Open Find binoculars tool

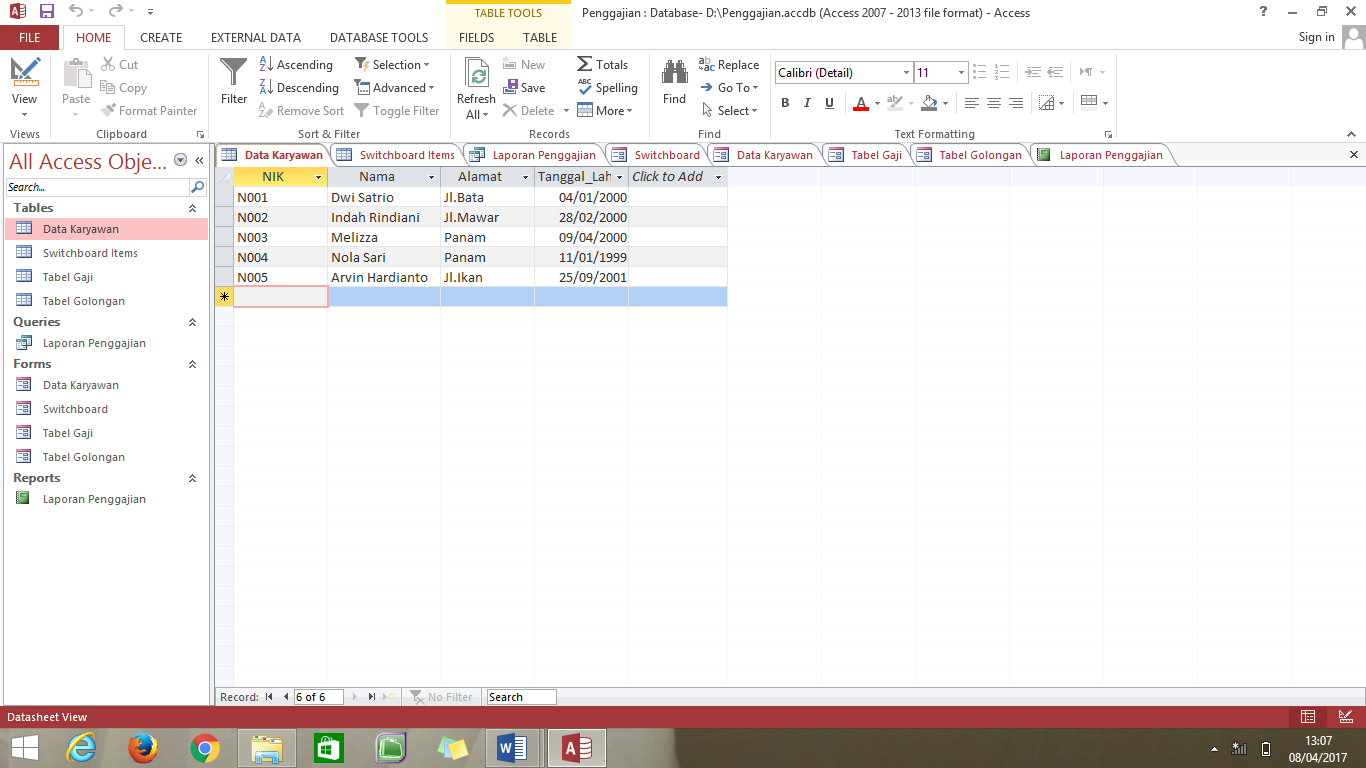[674, 82]
